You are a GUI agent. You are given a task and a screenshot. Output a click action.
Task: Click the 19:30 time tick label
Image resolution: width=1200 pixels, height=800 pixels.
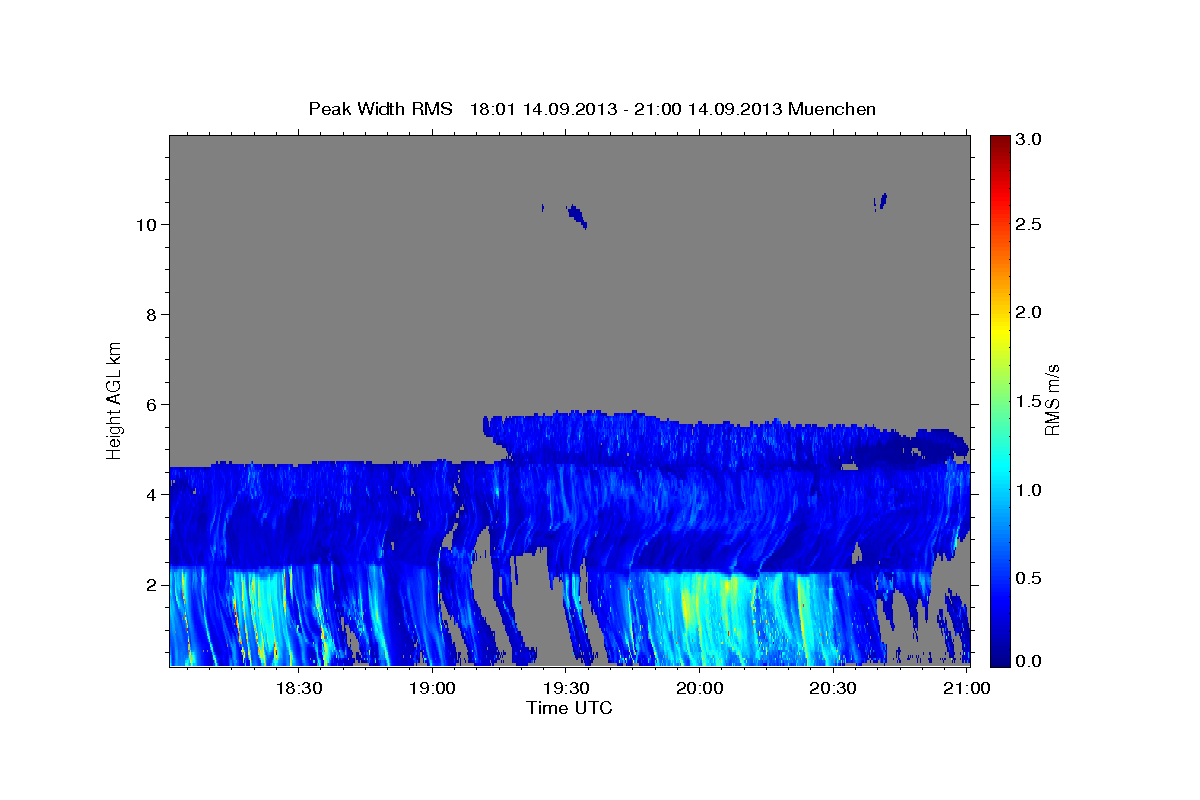[x=566, y=688]
